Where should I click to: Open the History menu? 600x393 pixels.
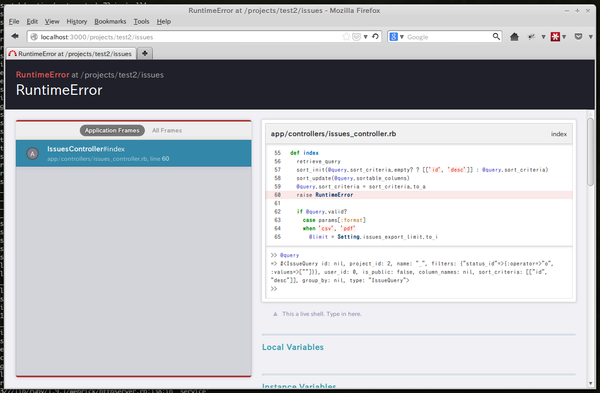click(x=77, y=21)
